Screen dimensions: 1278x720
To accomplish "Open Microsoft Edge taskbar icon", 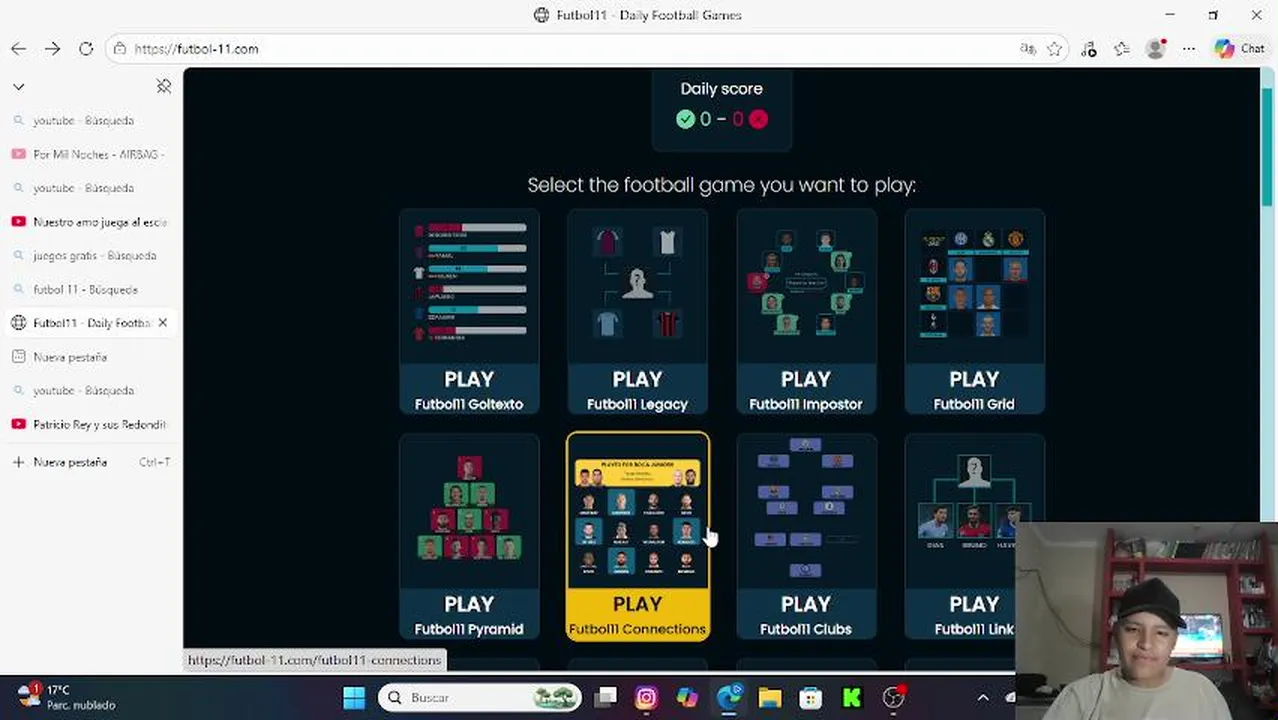I will [729, 697].
